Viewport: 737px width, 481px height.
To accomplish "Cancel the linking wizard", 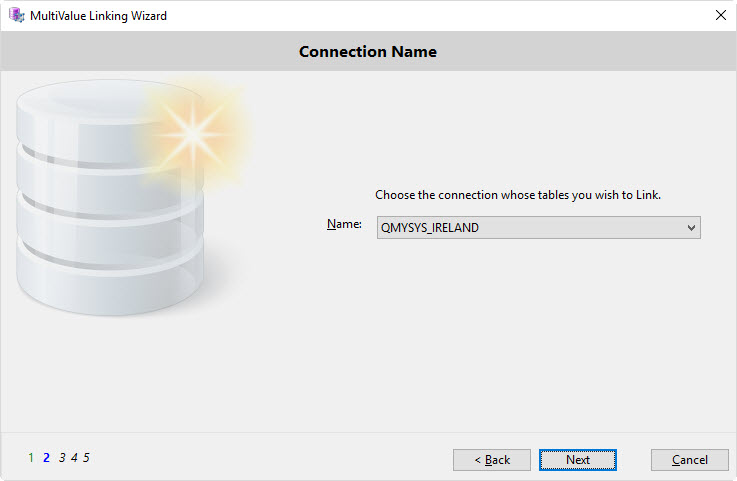I will tap(690, 459).
